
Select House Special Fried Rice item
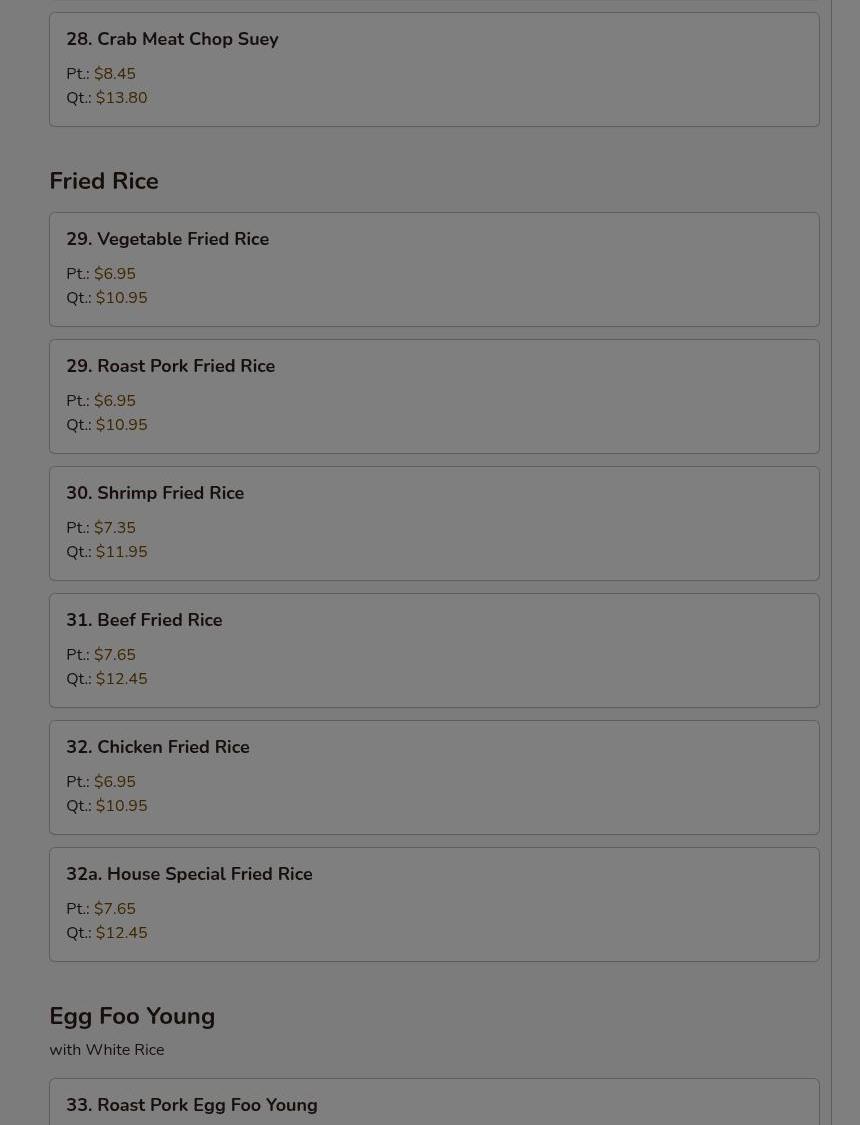click(x=434, y=904)
